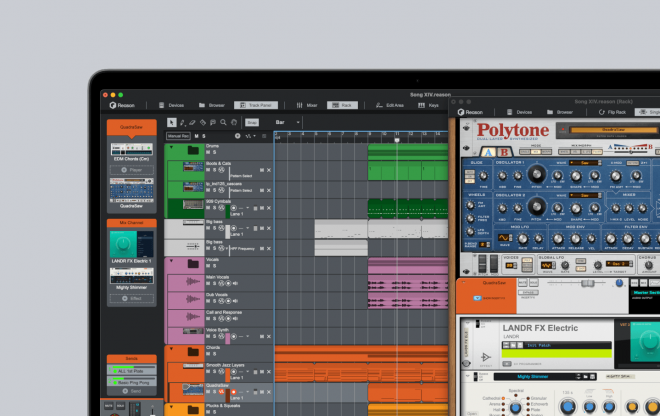Select the pencil tool in sequencer toolbar
This screenshot has width=660, height=416.
point(182,122)
